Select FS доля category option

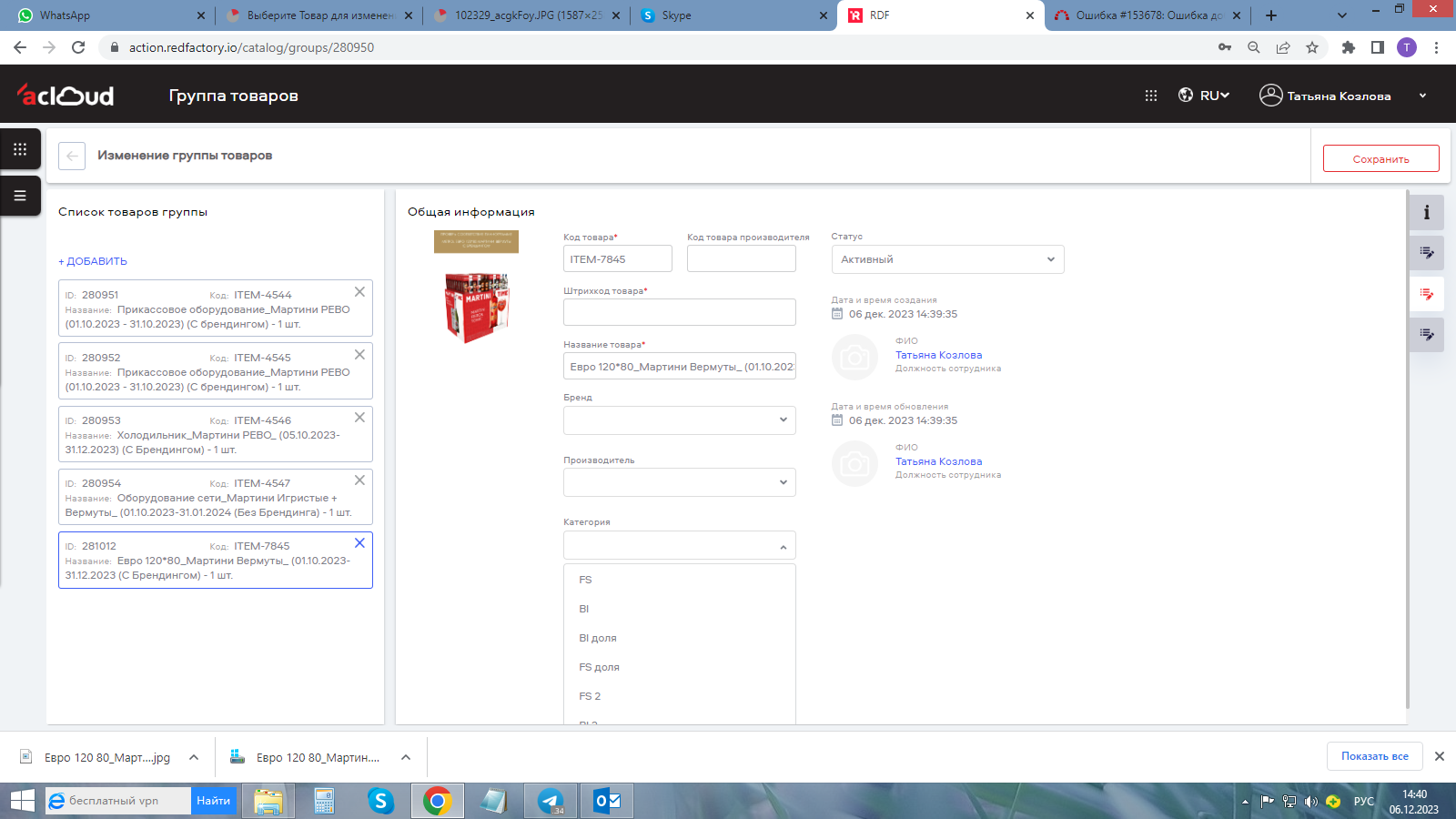(x=680, y=667)
